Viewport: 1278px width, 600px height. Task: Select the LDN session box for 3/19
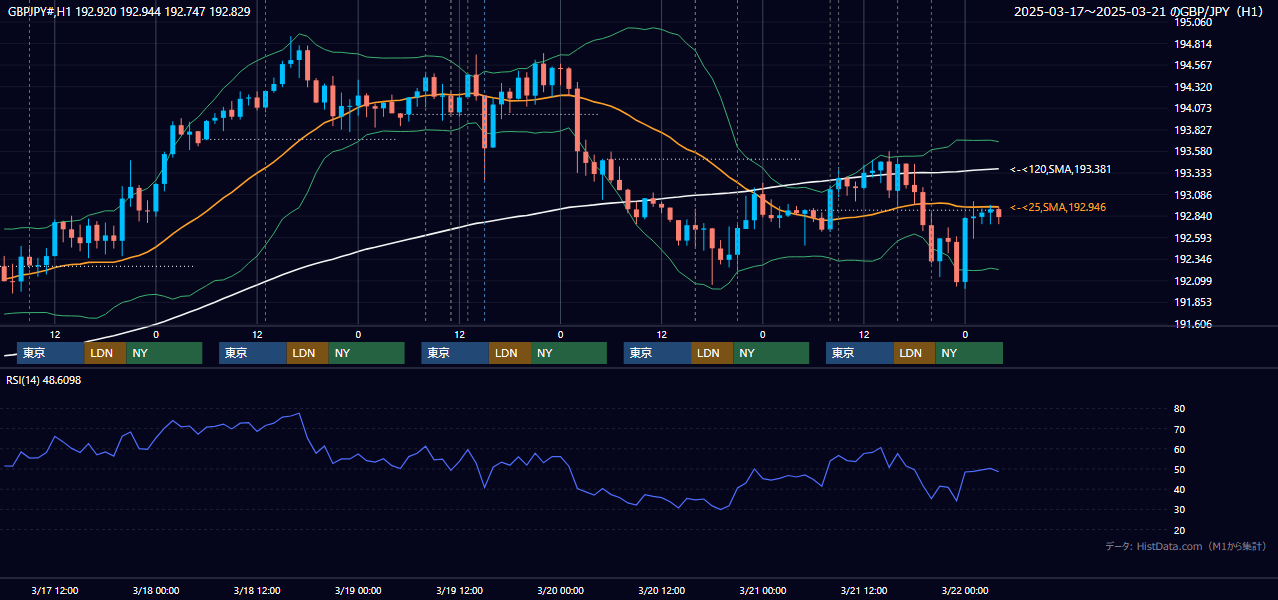tap(510, 353)
